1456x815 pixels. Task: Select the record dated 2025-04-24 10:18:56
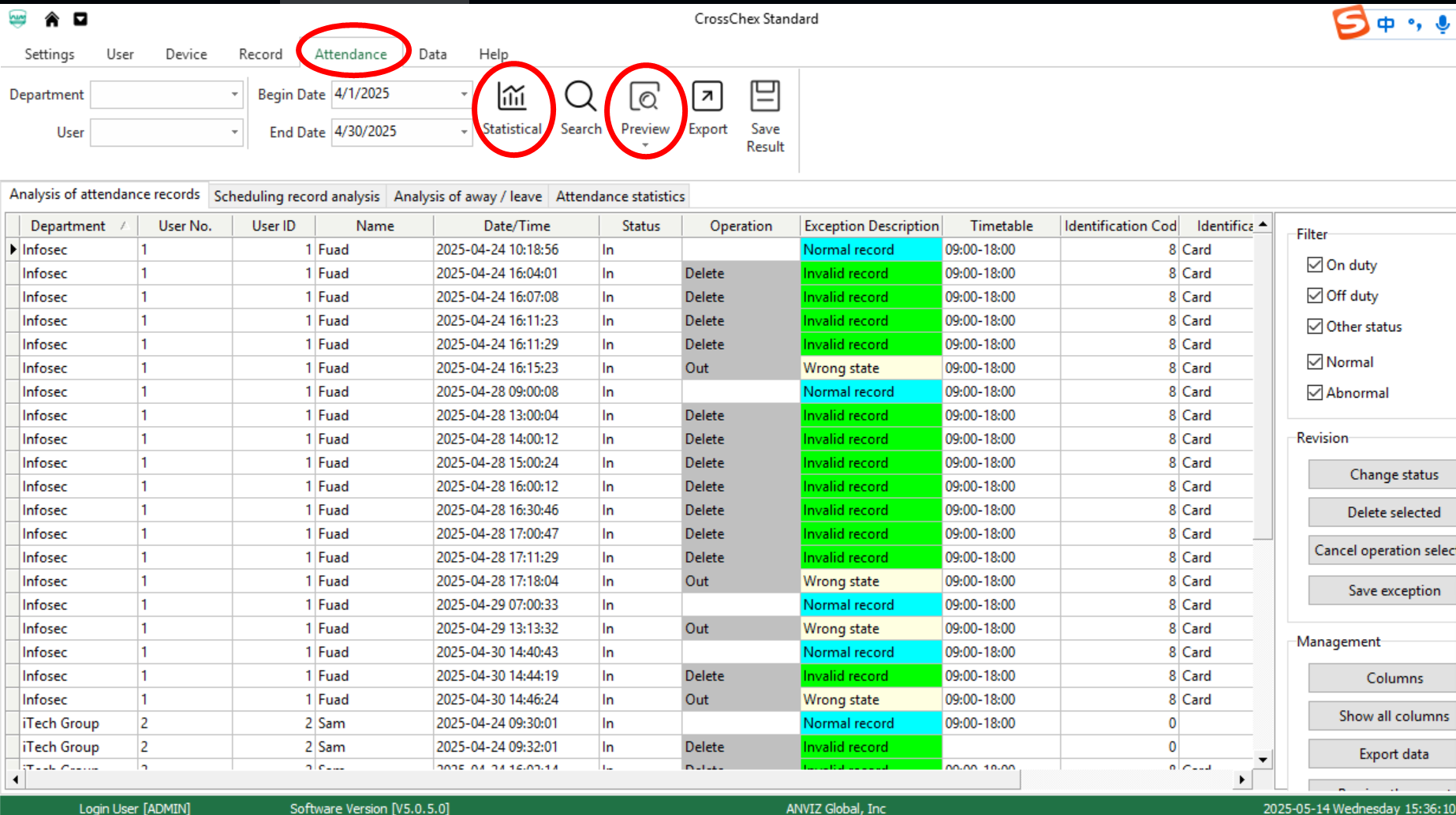pyautogui.click(x=629, y=249)
